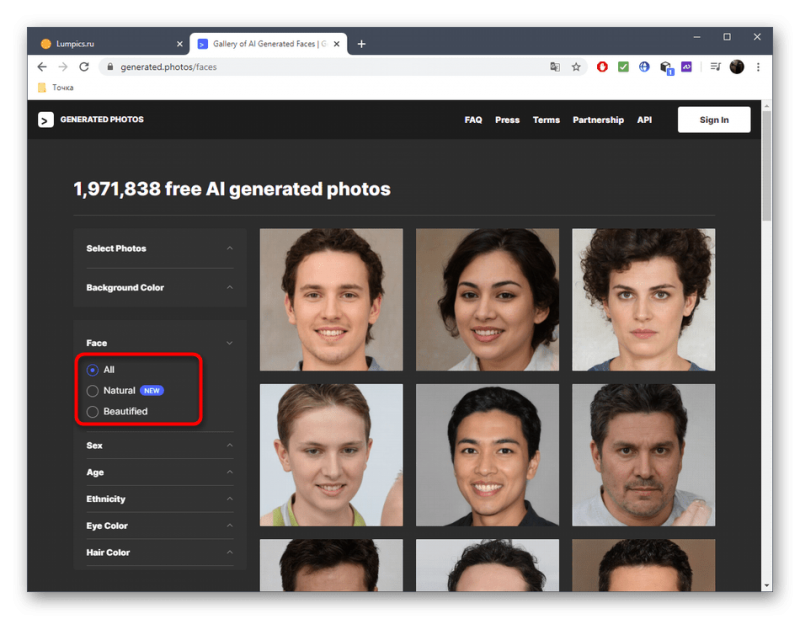
Task: Click the cube extension icon with badge
Action: click(x=666, y=67)
